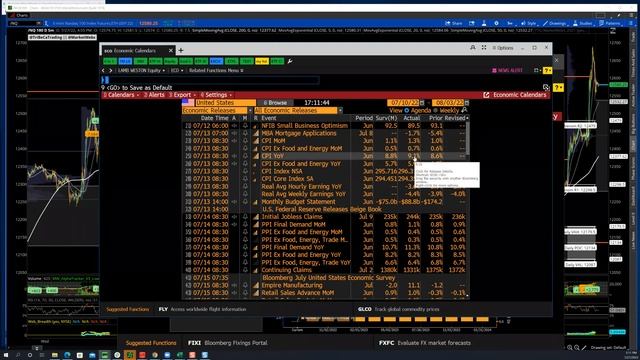The height and width of the screenshot is (360, 640).
Task: Click the yellow help question mark button
Action: click(548, 71)
